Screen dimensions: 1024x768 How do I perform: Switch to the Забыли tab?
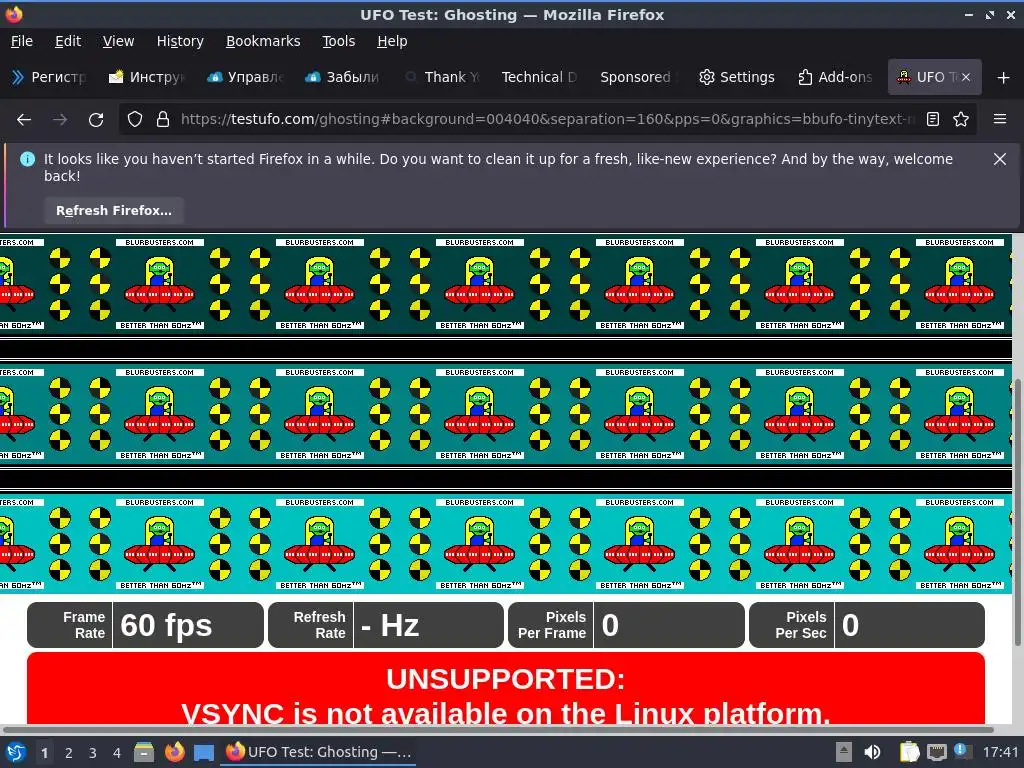(344, 77)
